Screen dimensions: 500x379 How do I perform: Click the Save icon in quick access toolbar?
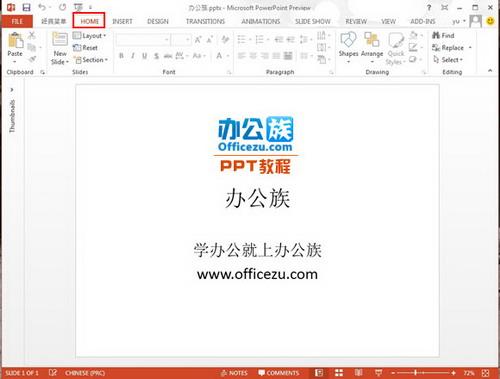click(x=26, y=7)
